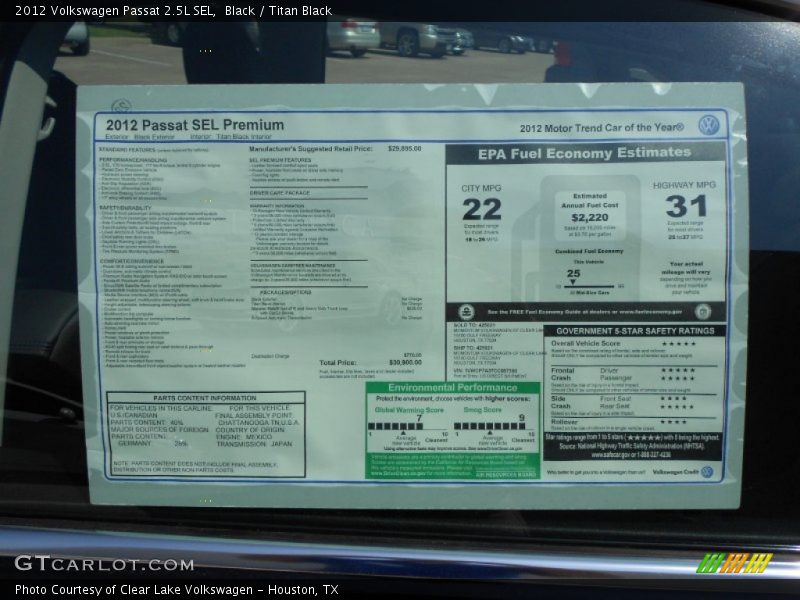
Task: Click 'ENGINE: MEXICO' line
Action: [244, 437]
